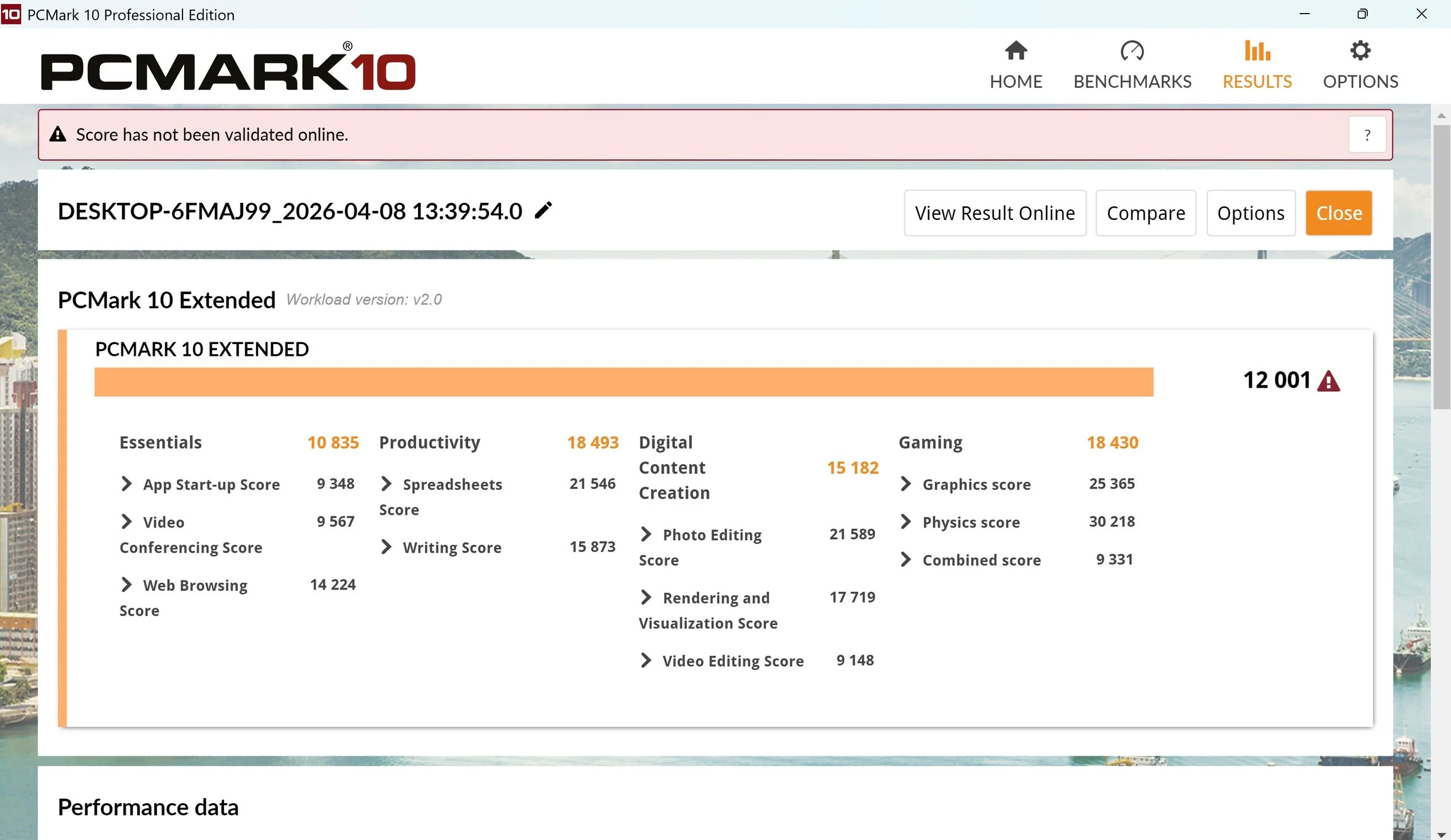Click the red warning triangle beside 12 001

coord(1329,381)
